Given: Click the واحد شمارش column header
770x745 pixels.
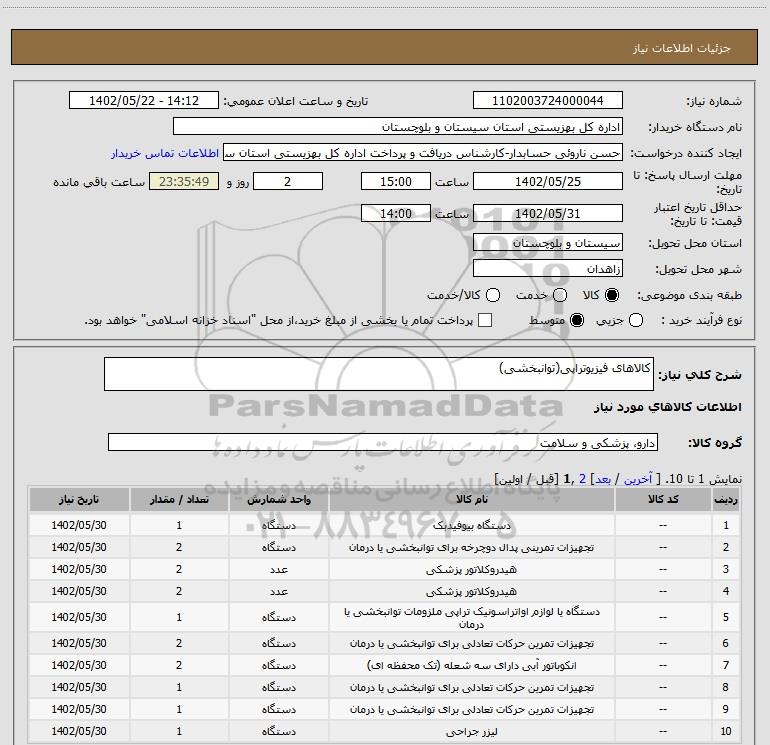Looking at the screenshot, I should 278,499.
